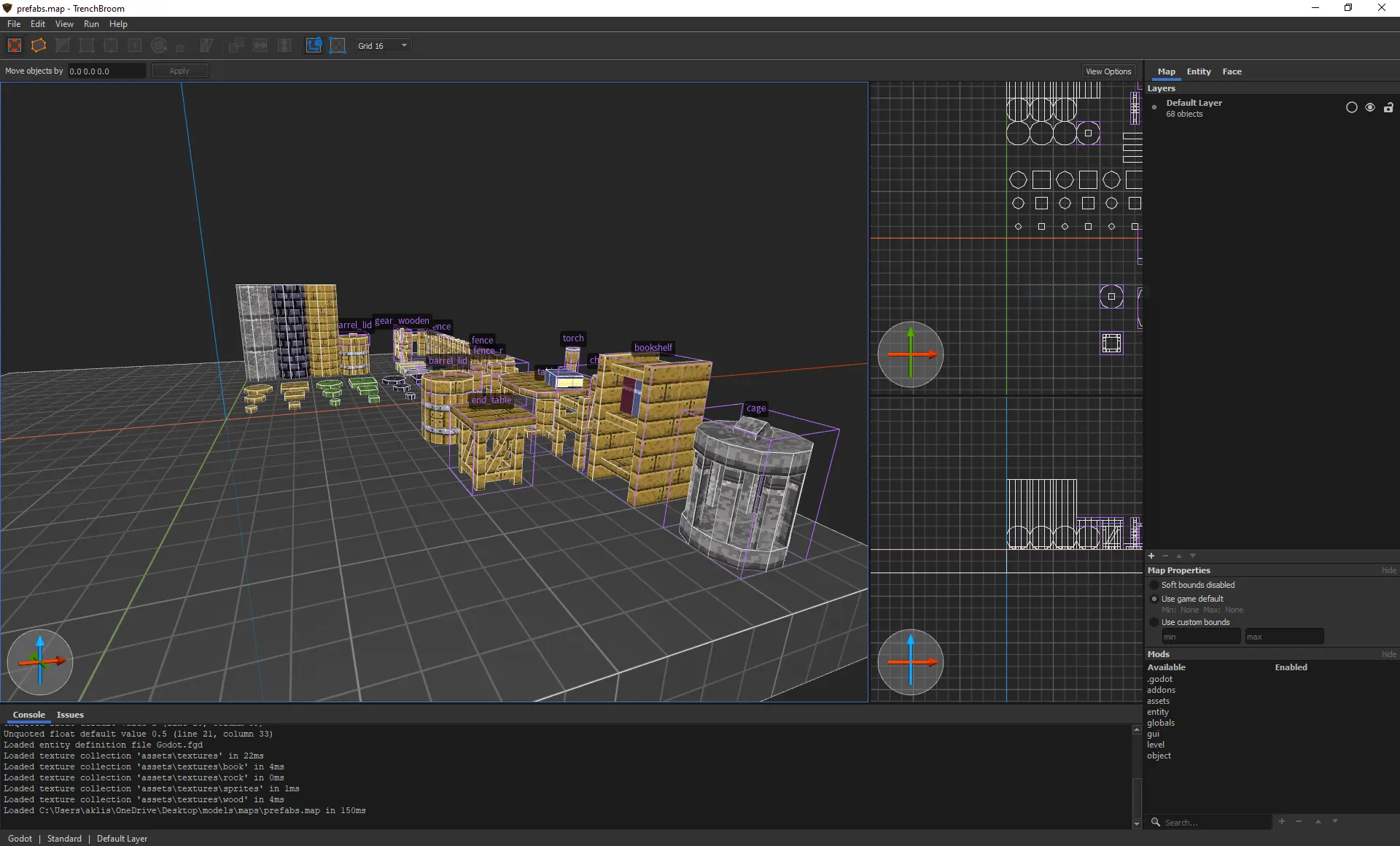Image resolution: width=1400 pixels, height=846 pixels.
Task: Click the 'assets' mod in Available list
Action: pos(1158,701)
